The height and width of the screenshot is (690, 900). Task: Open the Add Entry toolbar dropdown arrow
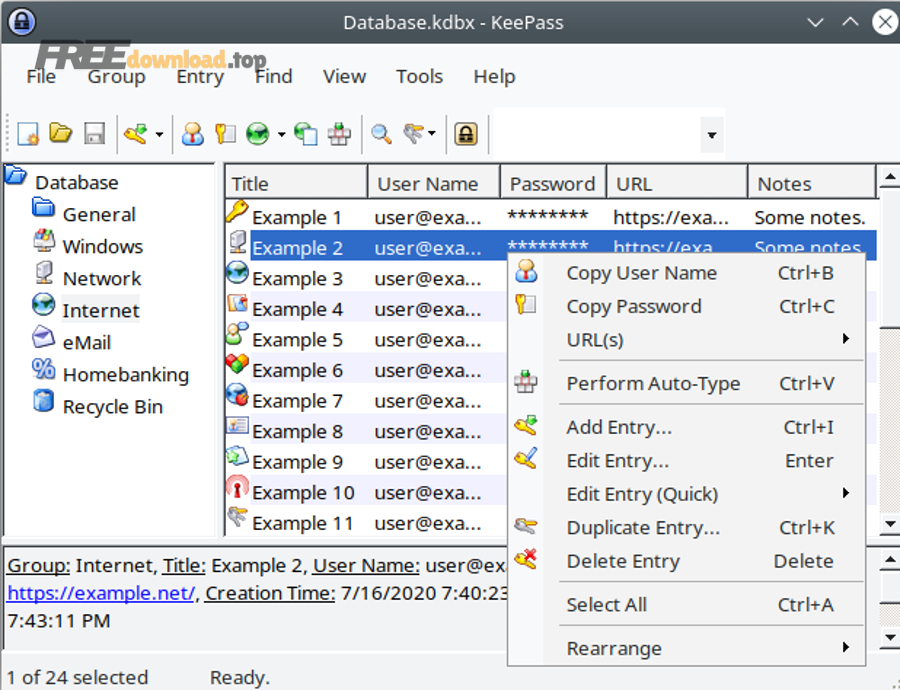point(159,135)
